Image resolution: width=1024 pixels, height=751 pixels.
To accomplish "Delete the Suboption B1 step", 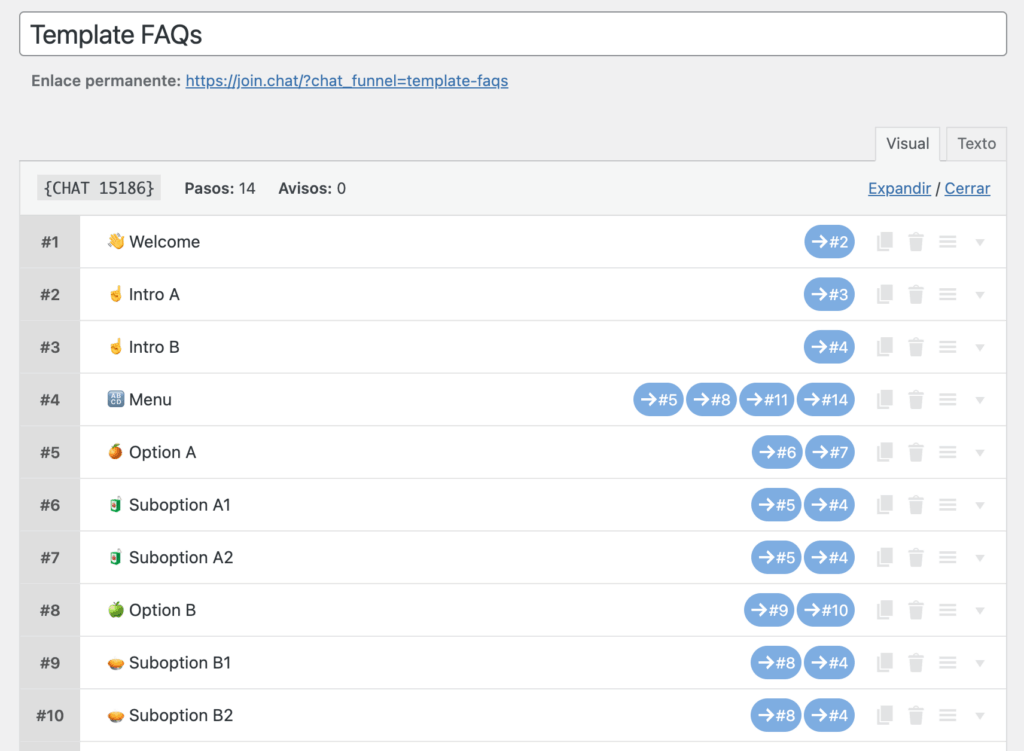I will pos(916,663).
